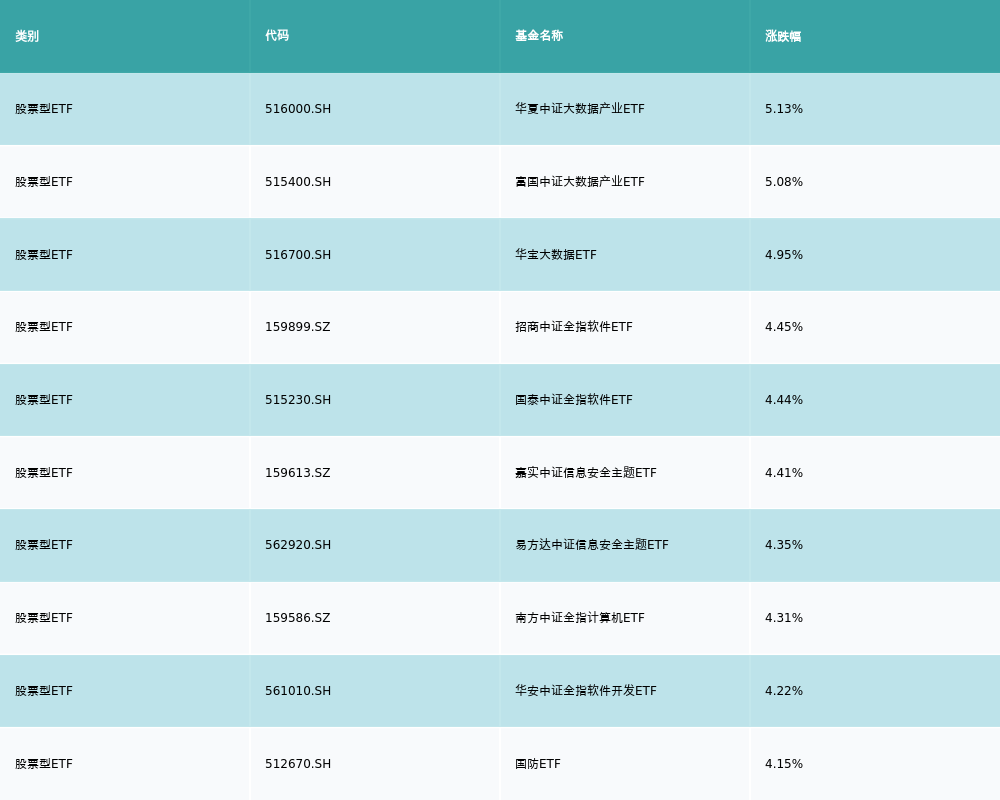Click fund name 嘉实中证信息安全主题ETF
Image resolution: width=1000 pixels, height=800 pixels.
point(585,473)
